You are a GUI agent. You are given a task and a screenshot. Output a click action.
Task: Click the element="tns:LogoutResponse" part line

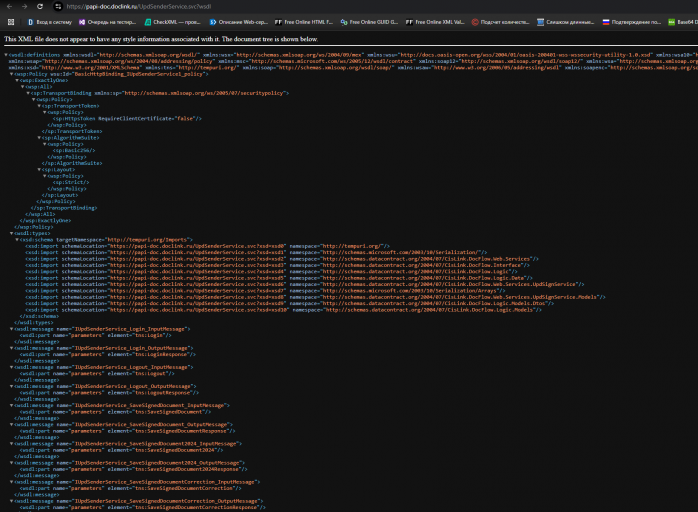pos(110,393)
